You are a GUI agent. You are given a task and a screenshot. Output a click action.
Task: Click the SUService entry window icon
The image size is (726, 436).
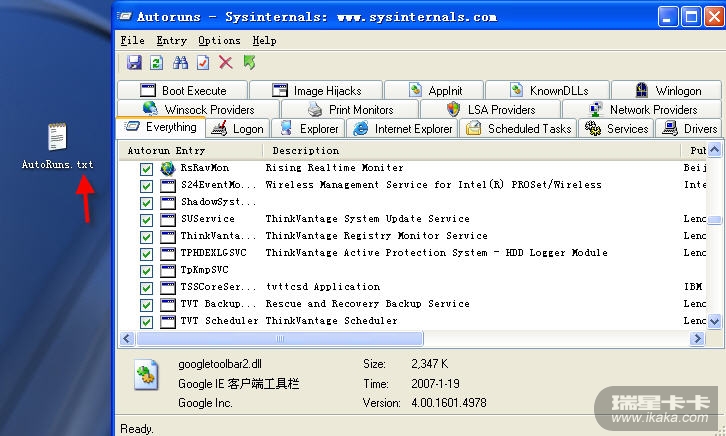168,219
